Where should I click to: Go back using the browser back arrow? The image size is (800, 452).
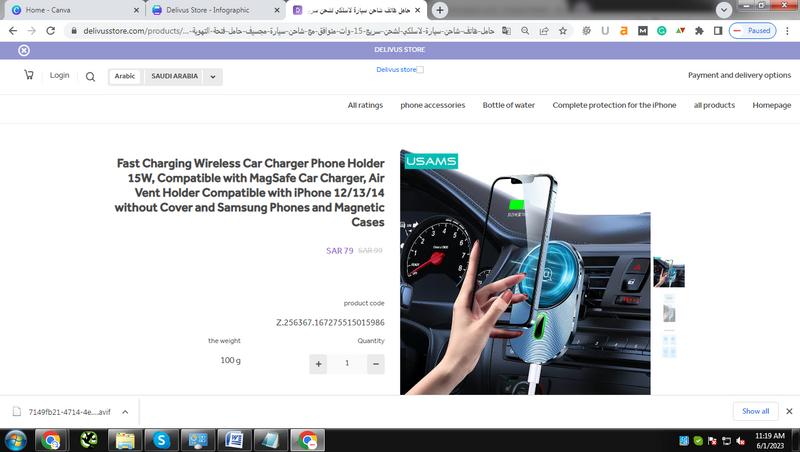[x=13, y=31]
